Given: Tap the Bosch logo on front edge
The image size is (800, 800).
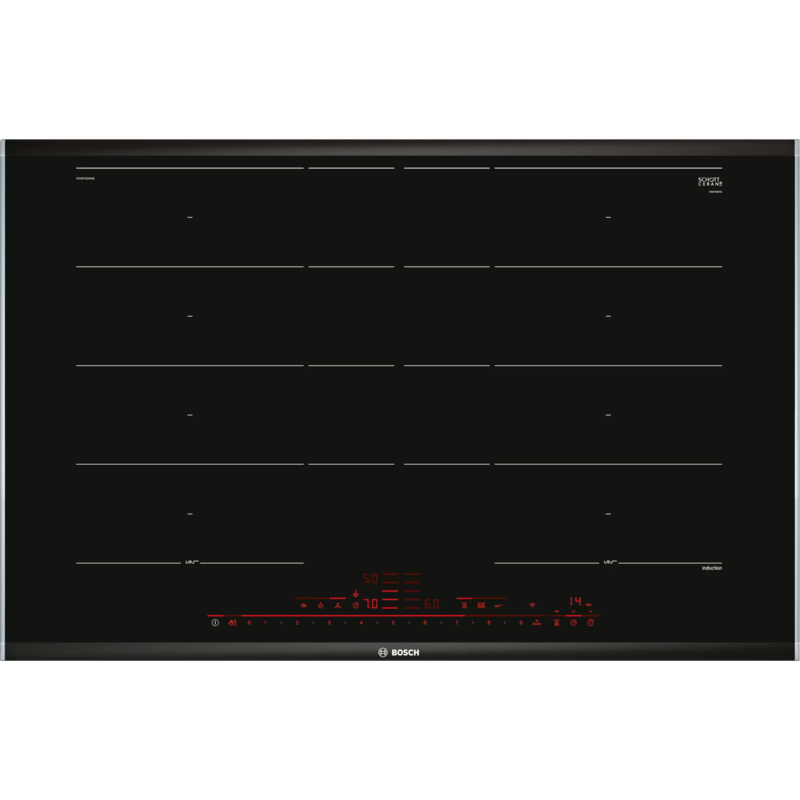Looking at the screenshot, I should (400, 652).
